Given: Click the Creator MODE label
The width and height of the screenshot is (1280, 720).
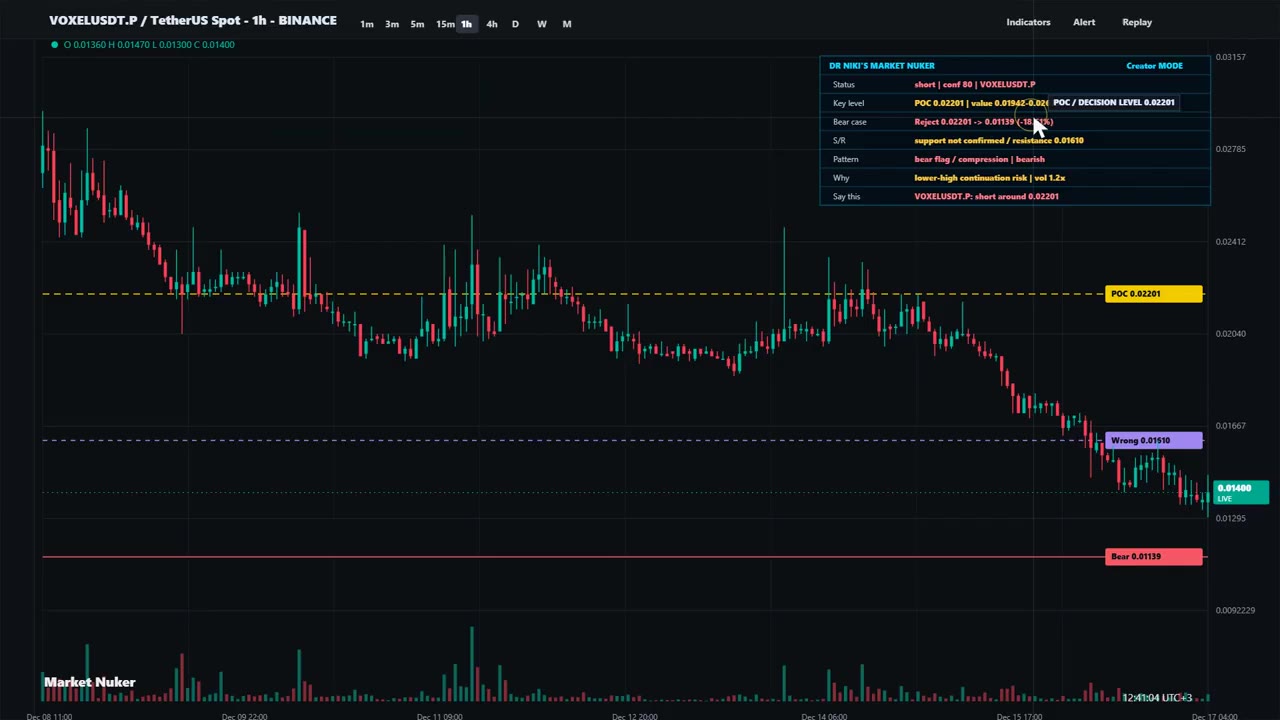Looking at the screenshot, I should (1154, 66).
